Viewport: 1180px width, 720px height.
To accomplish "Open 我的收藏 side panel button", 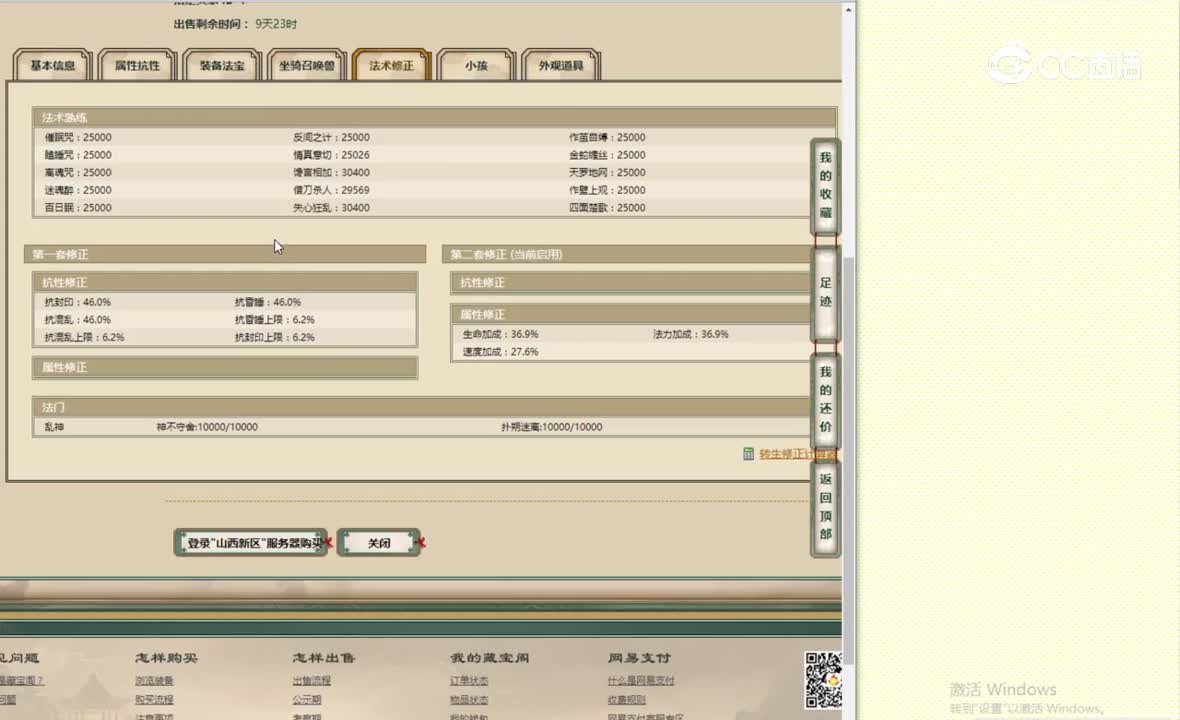I will pos(826,185).
